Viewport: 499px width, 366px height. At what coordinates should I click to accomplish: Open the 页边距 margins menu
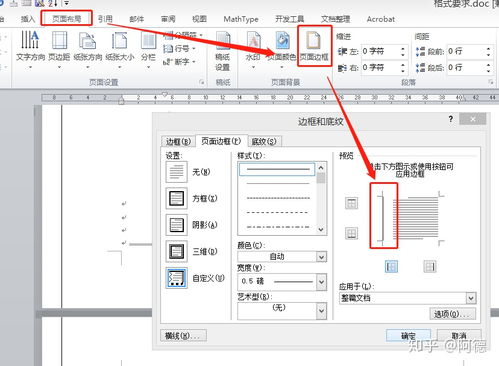click(59, 49)
